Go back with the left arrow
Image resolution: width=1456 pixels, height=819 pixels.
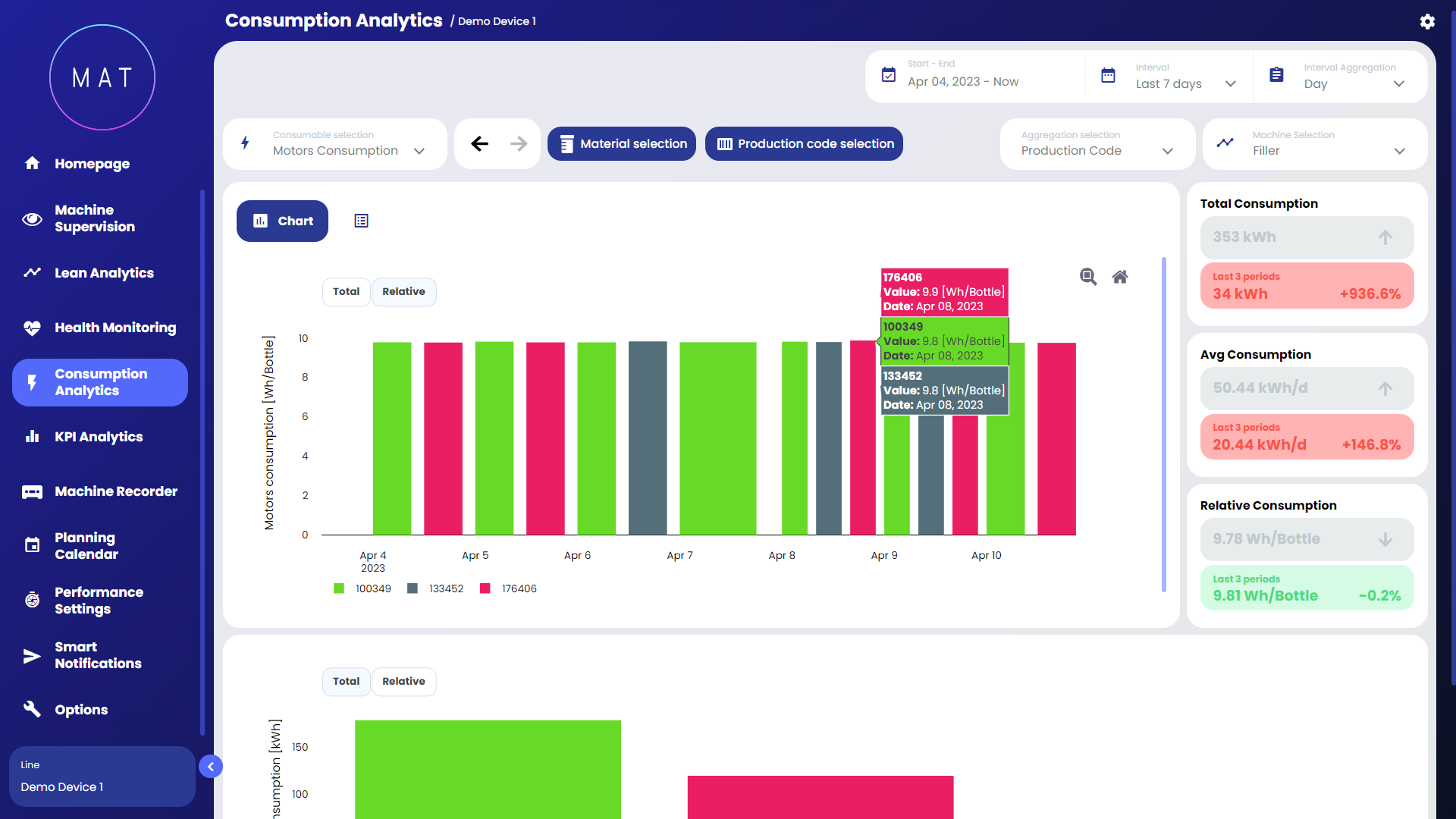[479, 143]
